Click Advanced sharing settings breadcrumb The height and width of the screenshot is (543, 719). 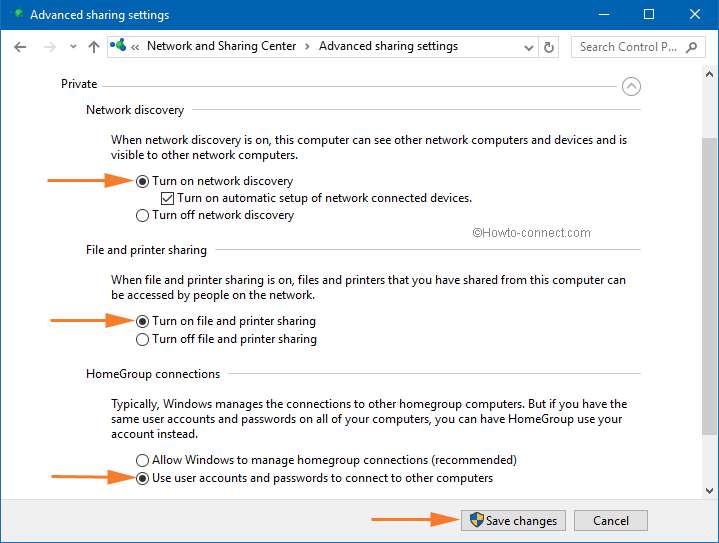click(388, 46)
